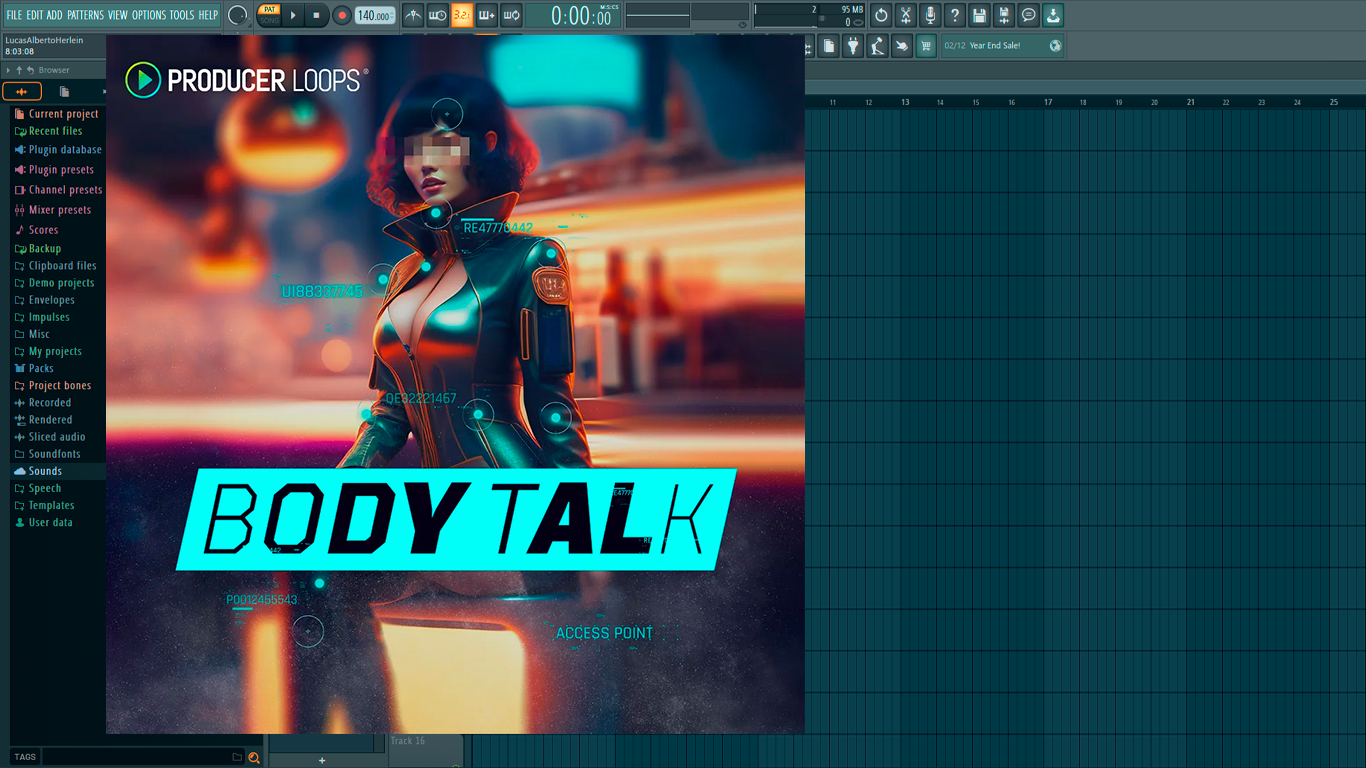
Task: Click the Year End Sale! news link
Action: coord(995,45)
